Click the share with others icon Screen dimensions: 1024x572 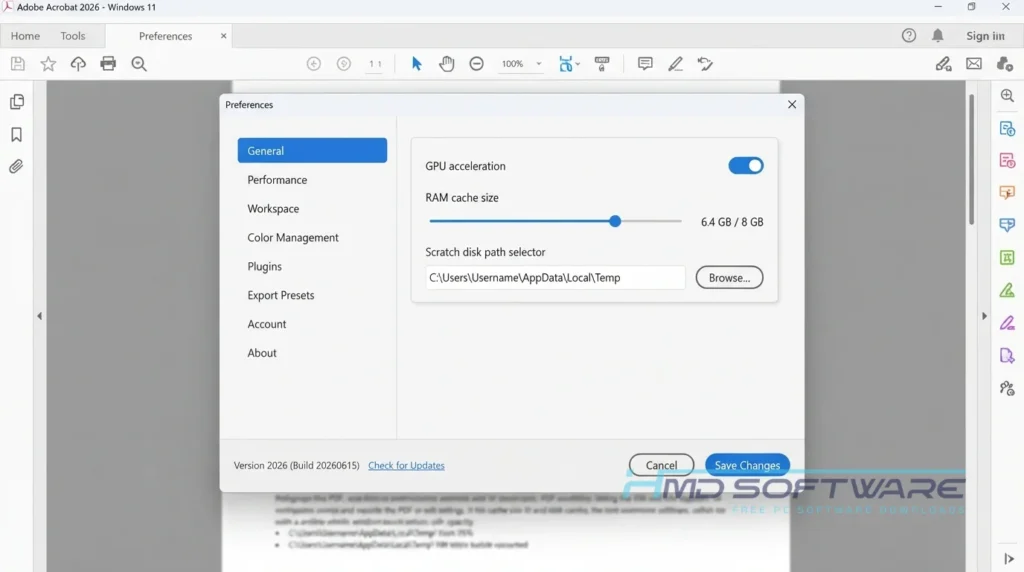pos(1004,64)
